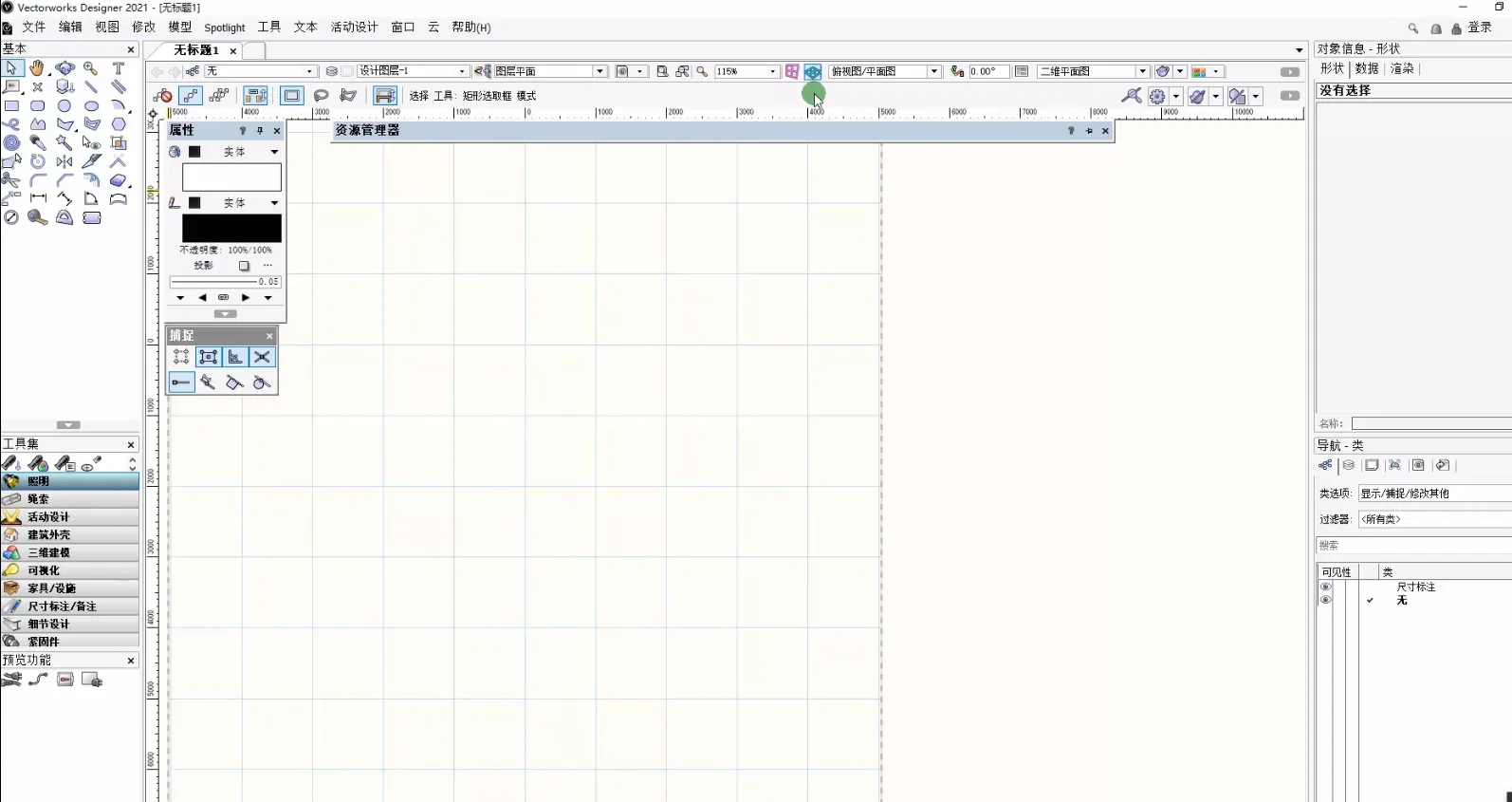Select the Mirror tool

point(65,161)
